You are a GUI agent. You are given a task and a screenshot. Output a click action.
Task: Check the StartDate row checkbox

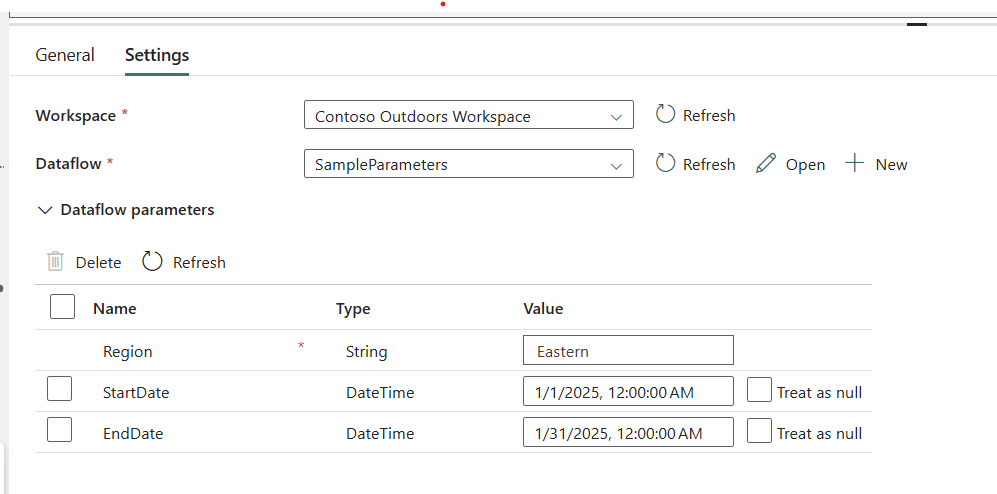coord(60,390)
